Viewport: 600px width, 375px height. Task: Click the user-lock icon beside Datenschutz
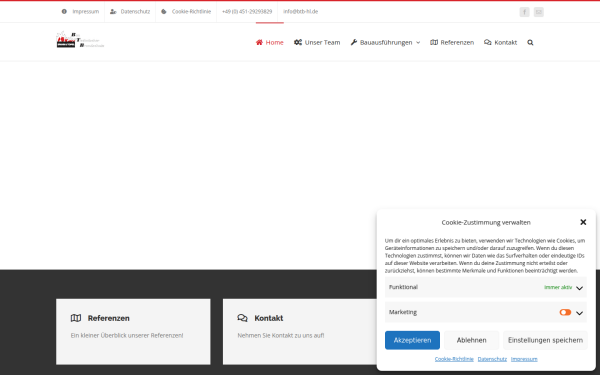click(113, 11)
